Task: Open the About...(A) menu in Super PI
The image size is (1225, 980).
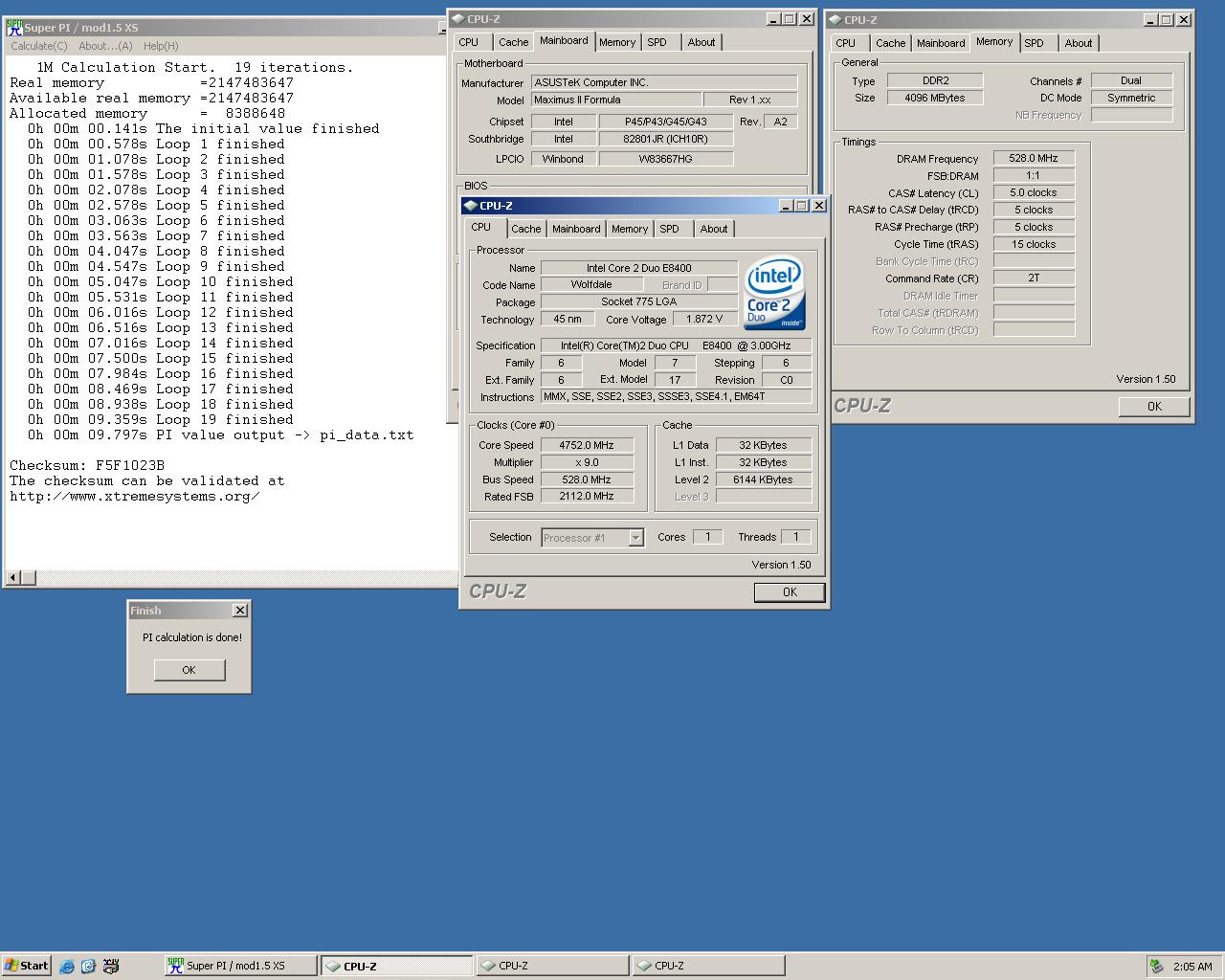Action: coord(105,46)
